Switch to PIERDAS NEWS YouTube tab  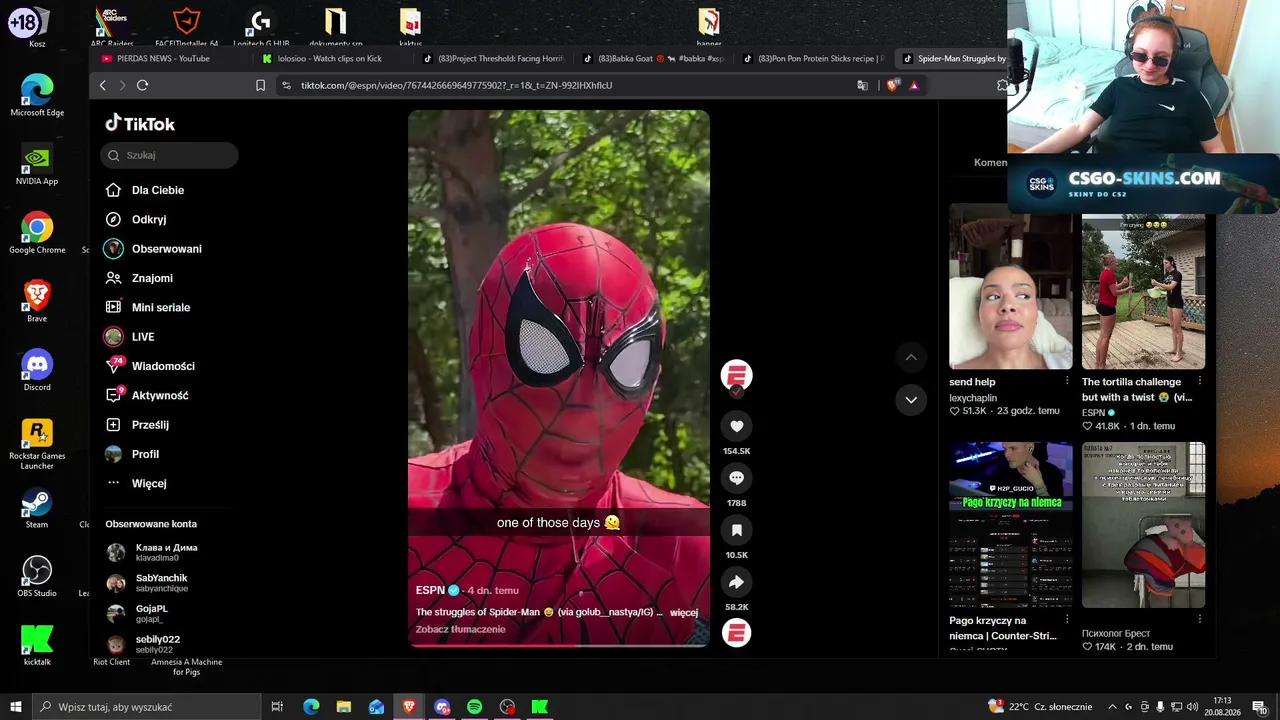pos(165,58)
